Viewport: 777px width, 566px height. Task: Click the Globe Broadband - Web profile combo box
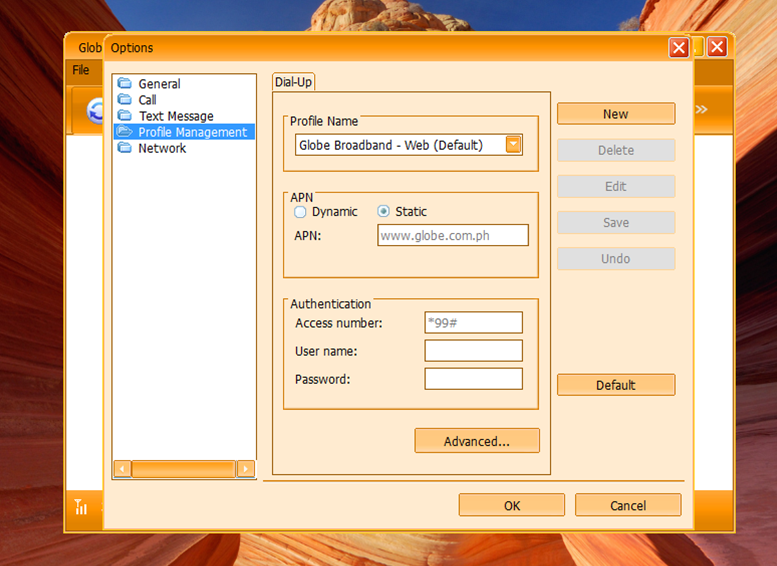pyautogui.click(x=408, y=145)
